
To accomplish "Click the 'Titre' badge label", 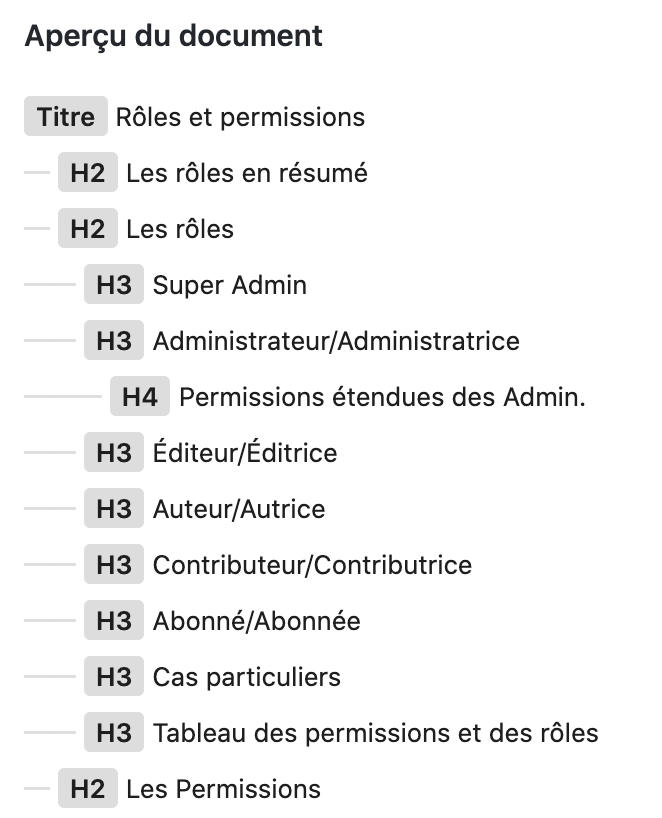I will [x=66, y=116].
